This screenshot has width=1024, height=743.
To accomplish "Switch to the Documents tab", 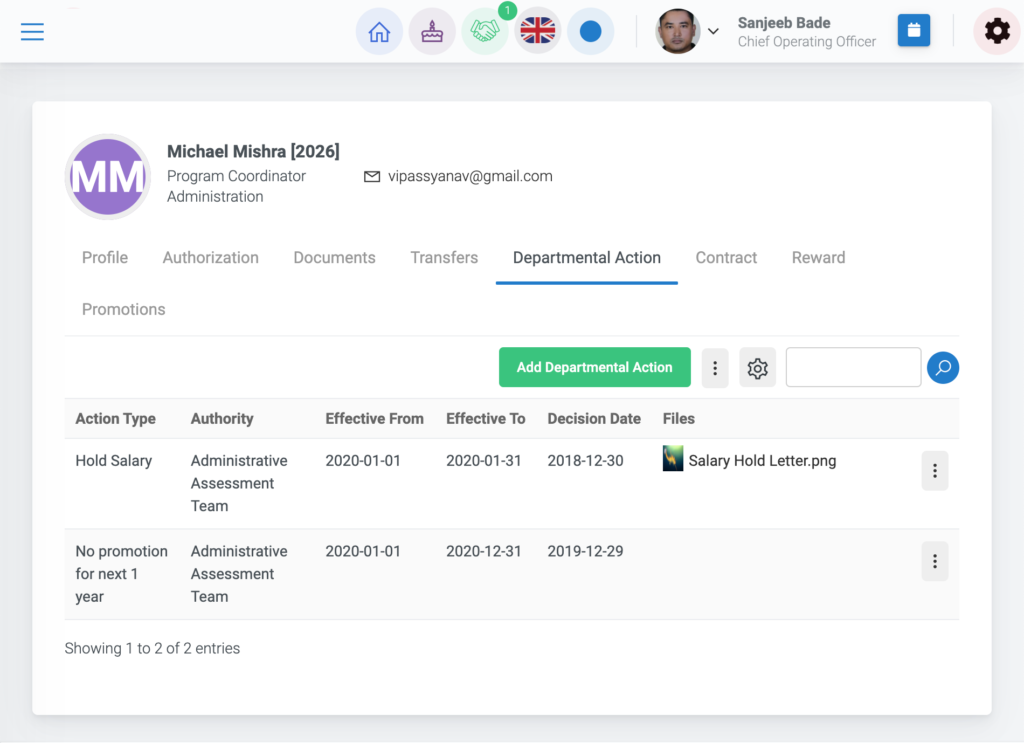I will point(334,258).
